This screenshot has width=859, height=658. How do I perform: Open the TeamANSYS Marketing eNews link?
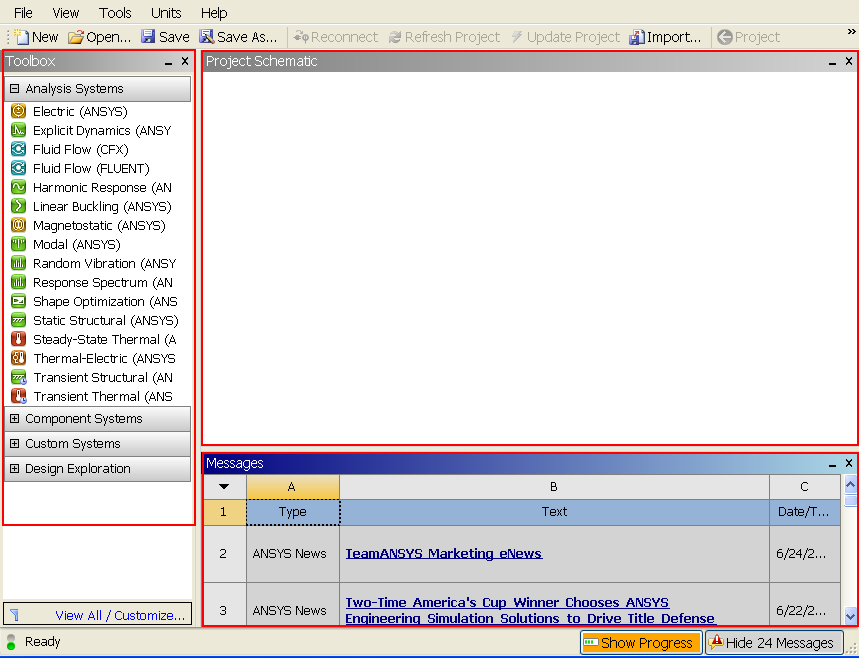coord(444,553)
